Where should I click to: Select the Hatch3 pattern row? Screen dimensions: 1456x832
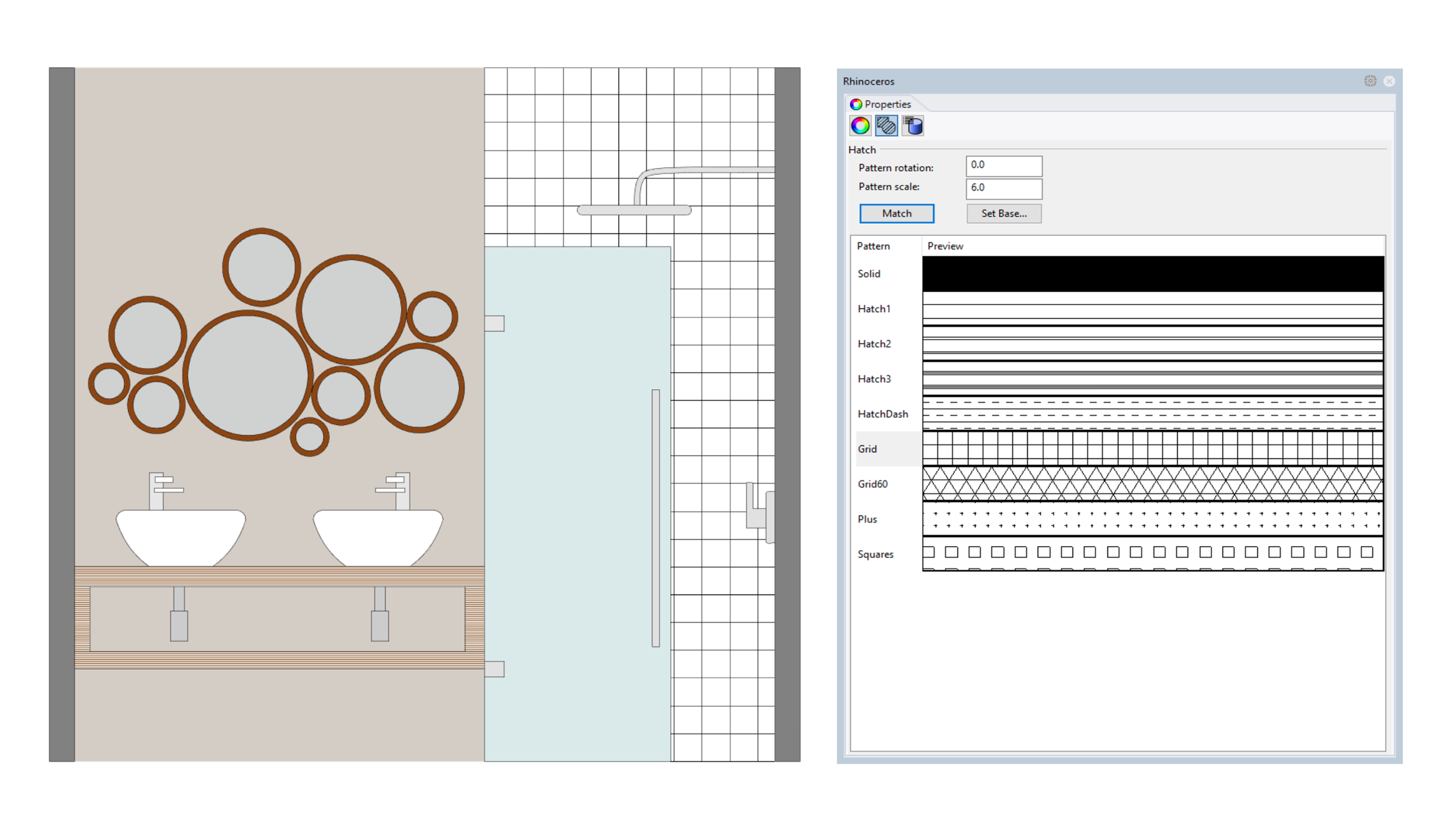[x=874, y=379]
